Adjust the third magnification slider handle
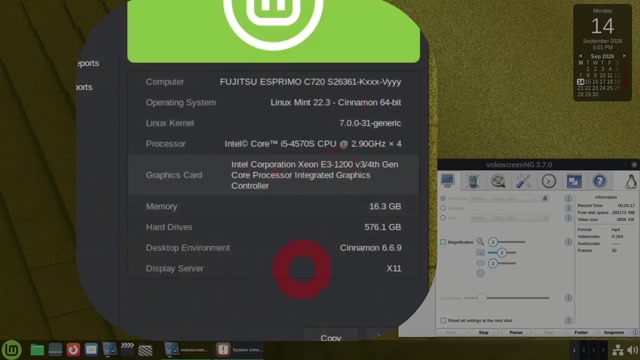This screenshot has width=640, height=360. click(x=493, y=263)
